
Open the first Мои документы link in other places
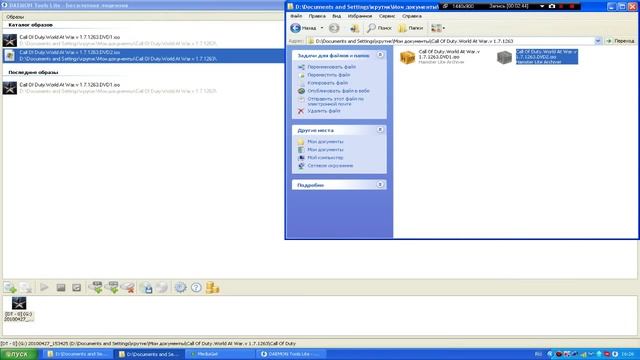pyautogui.click(x=325, y=141)
